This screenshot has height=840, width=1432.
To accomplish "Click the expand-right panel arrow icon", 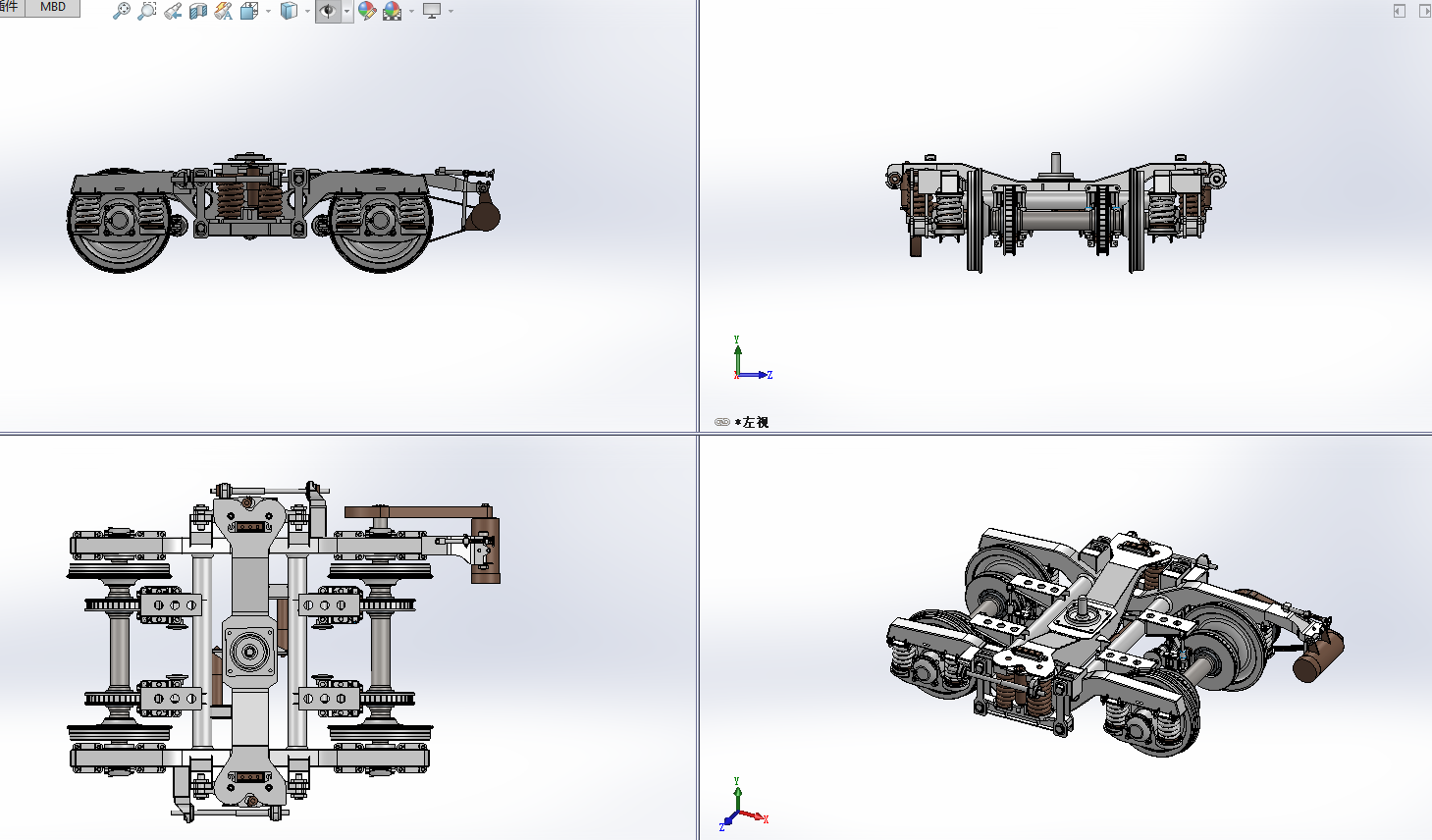I will (x=1425, y=11).
